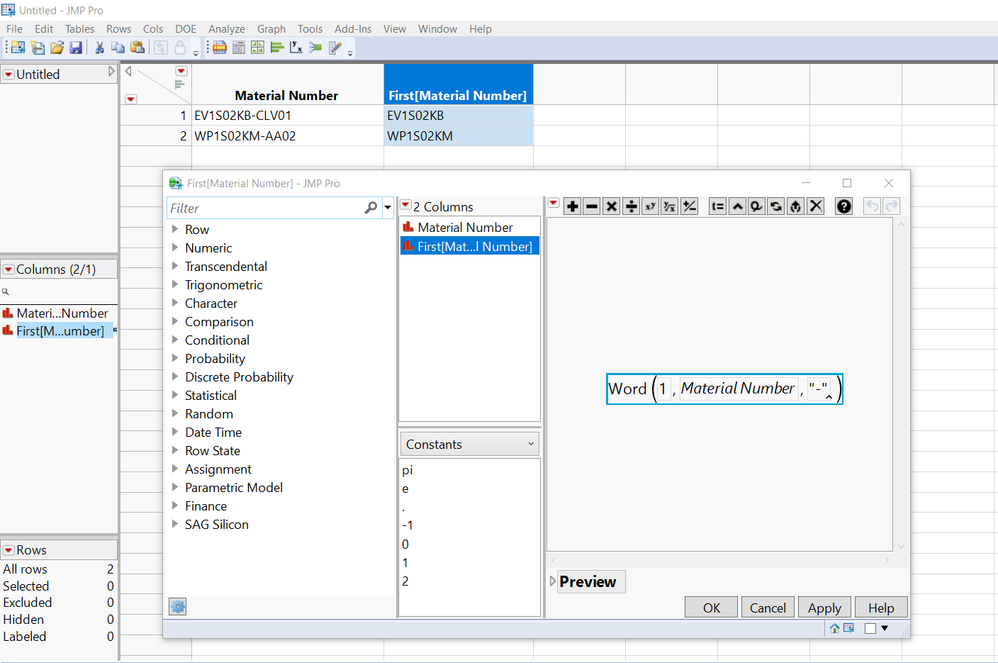Click the Material Number argument in formula
The image size is (998, 663).
pyautogui.click(x=737, y=388)
